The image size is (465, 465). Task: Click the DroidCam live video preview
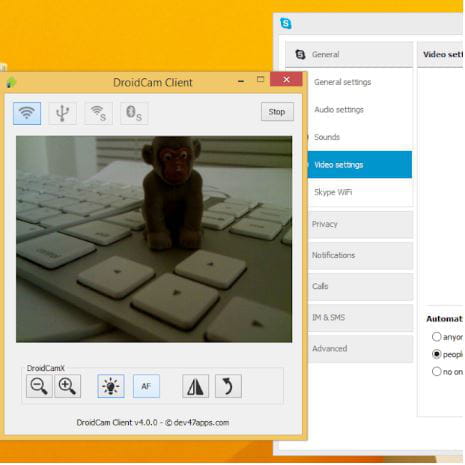point(154,239)
